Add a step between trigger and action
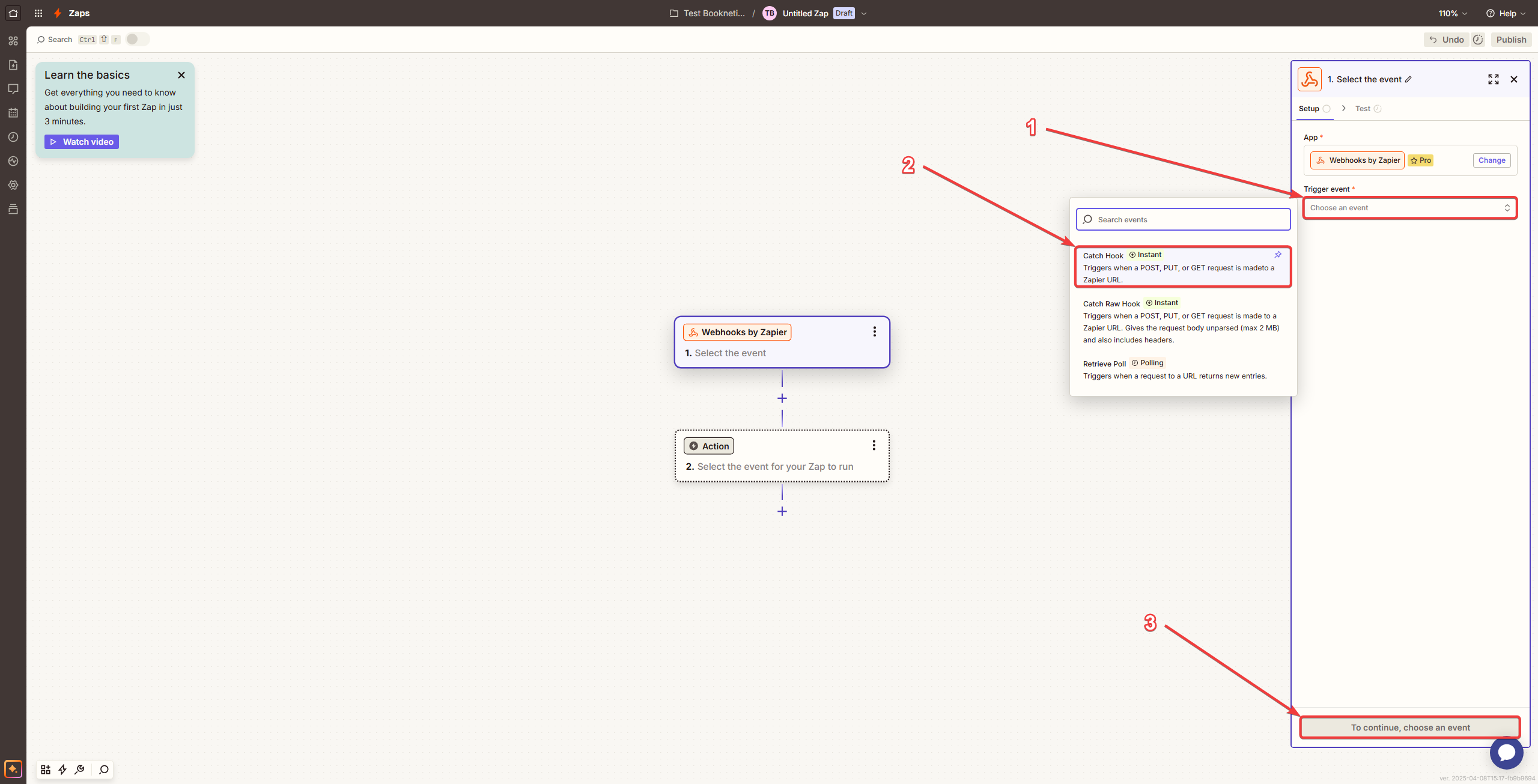Image resolution: width=1538 pixels, height=784 pixels. pyautogui.click(x=782, y=398)
